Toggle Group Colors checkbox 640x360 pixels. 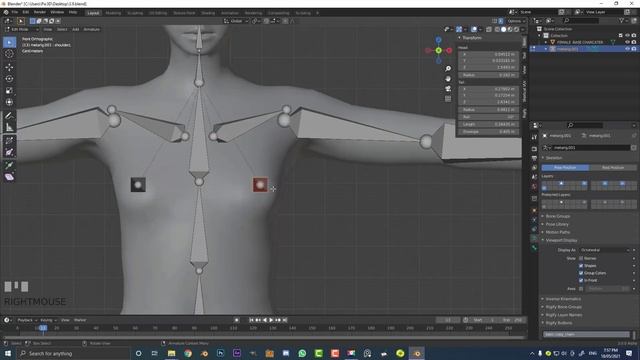(x=581, y=273)
